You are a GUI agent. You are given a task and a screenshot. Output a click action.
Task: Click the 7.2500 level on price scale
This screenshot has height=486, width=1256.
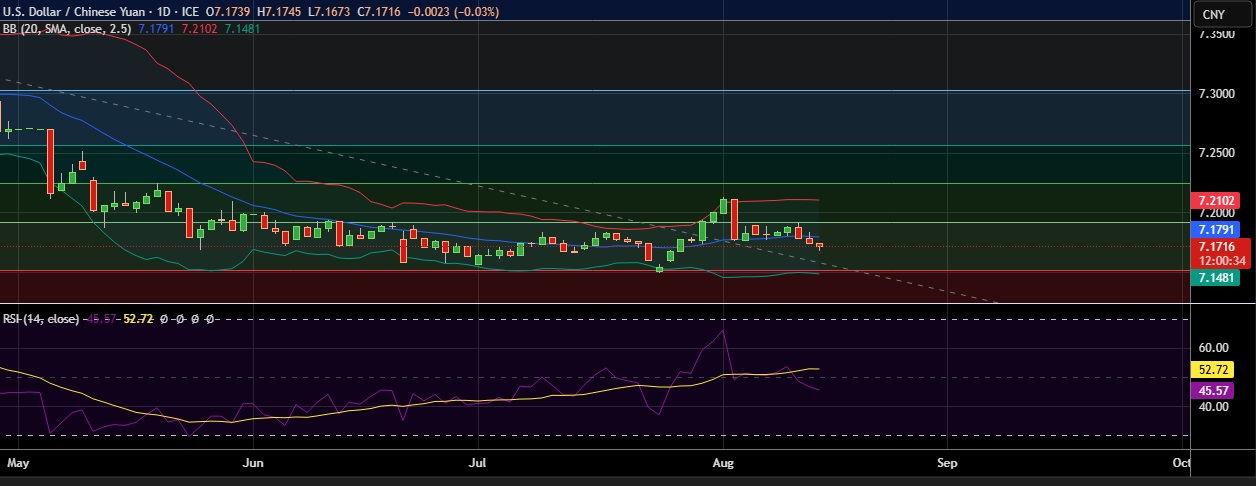(1217, 153)
